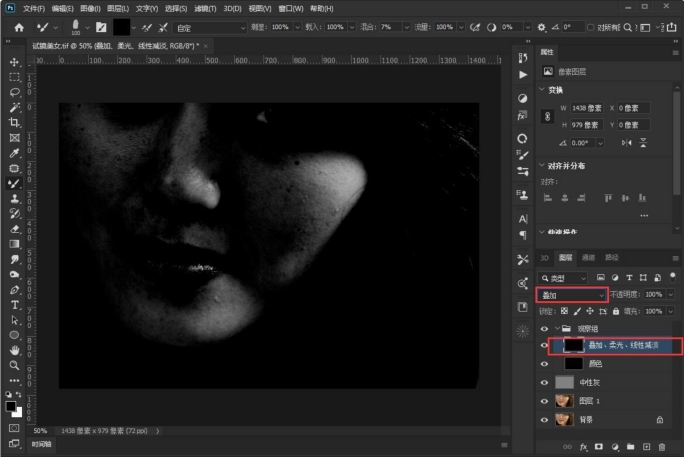Select the Eraser tool
The height and width of the screenshot is (457, 684).
(14, 229)
